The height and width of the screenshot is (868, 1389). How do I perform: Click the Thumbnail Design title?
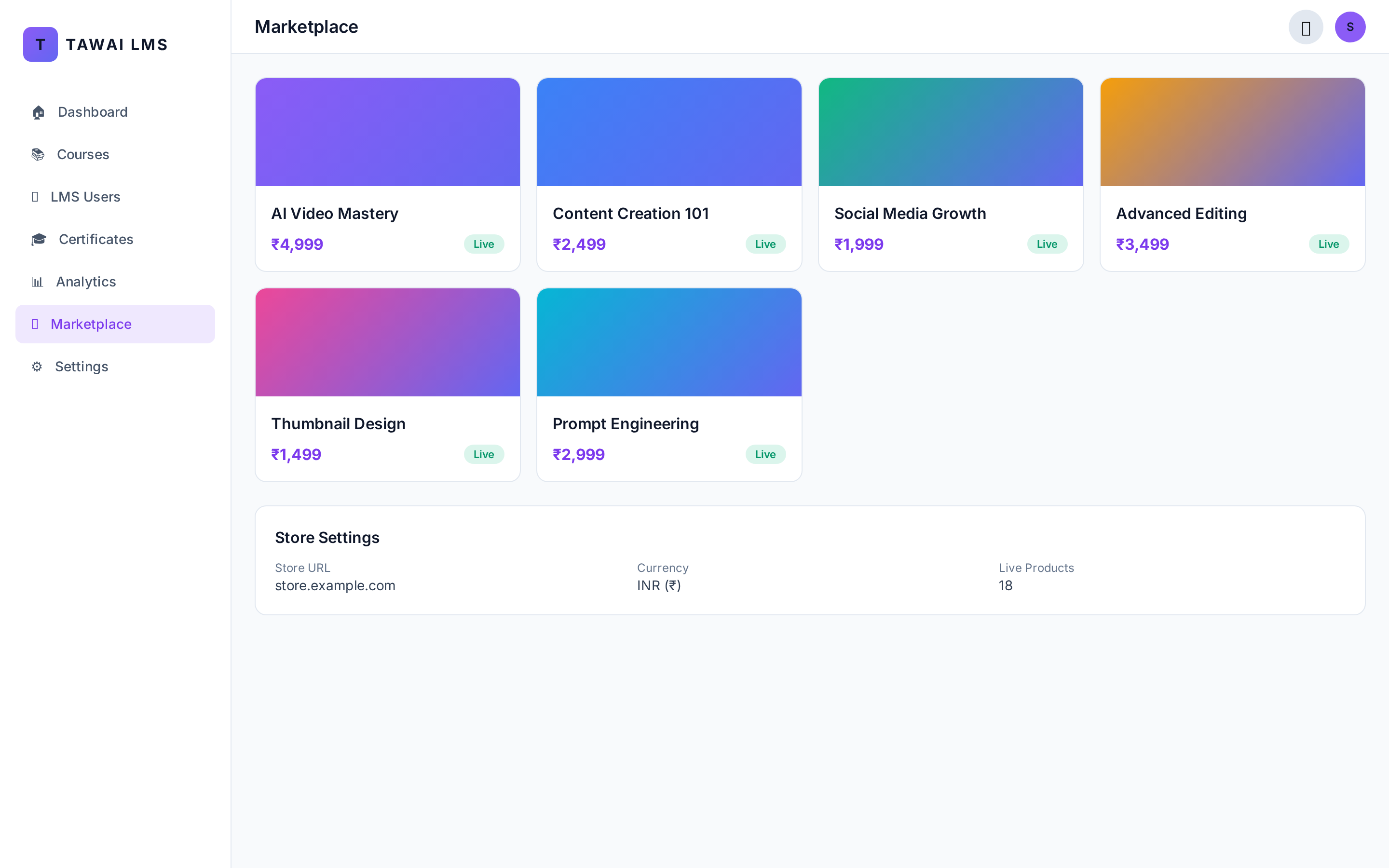pyautogui.click(x=338, y=424)
